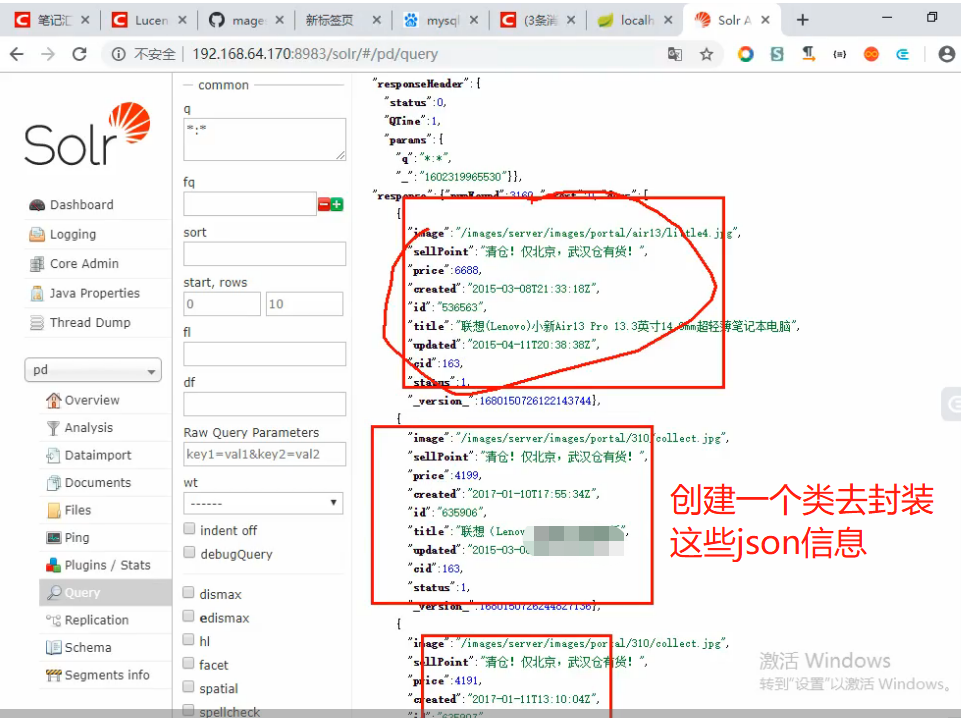This screenshot has height=718, width=961.
Task: Enable debugQuery checkbox
Action: (189, 553)
